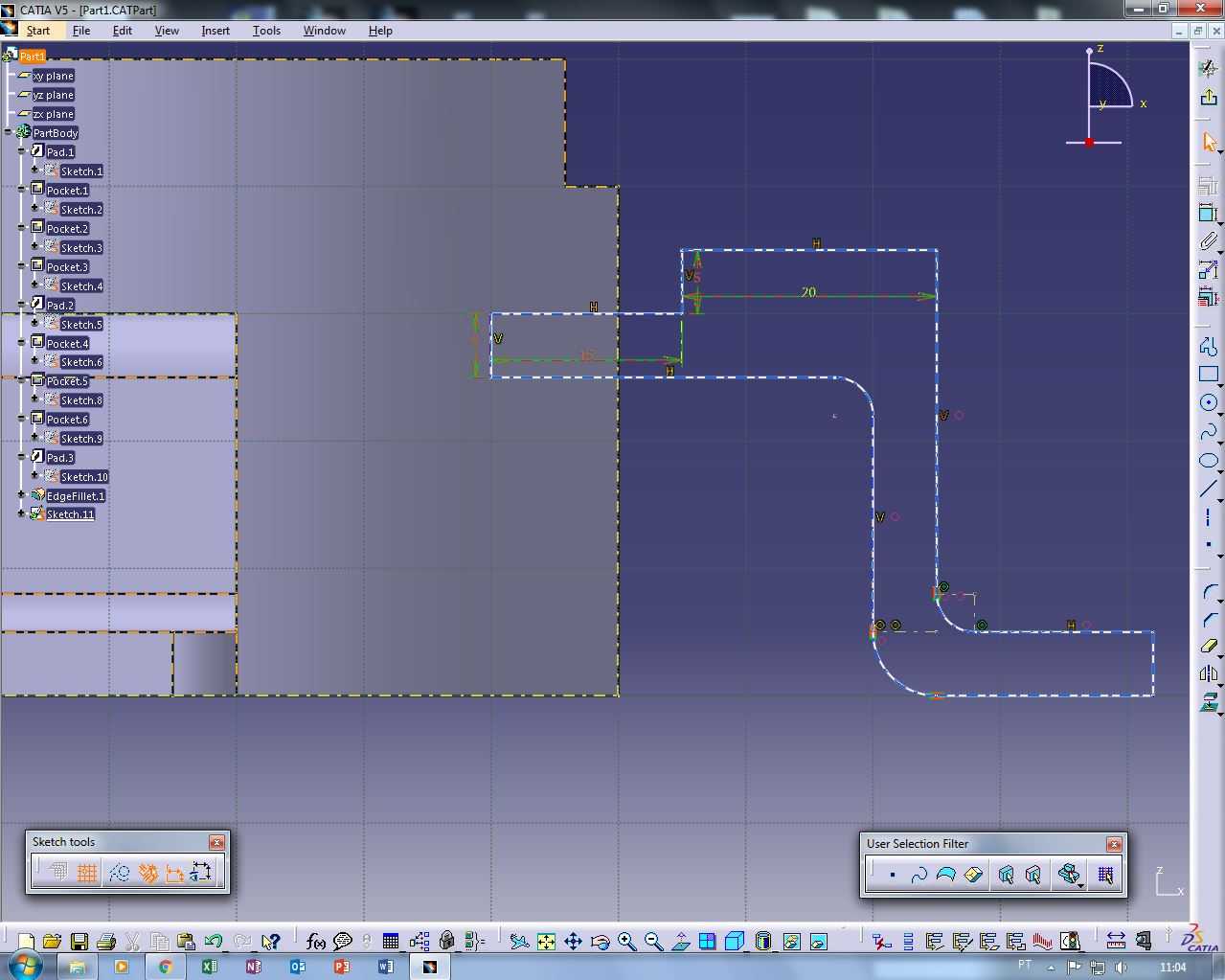The width and height of the screenshot is (1225, 980).
Task: Click the Measure Between icon
Action: (x=1116, y=942)
